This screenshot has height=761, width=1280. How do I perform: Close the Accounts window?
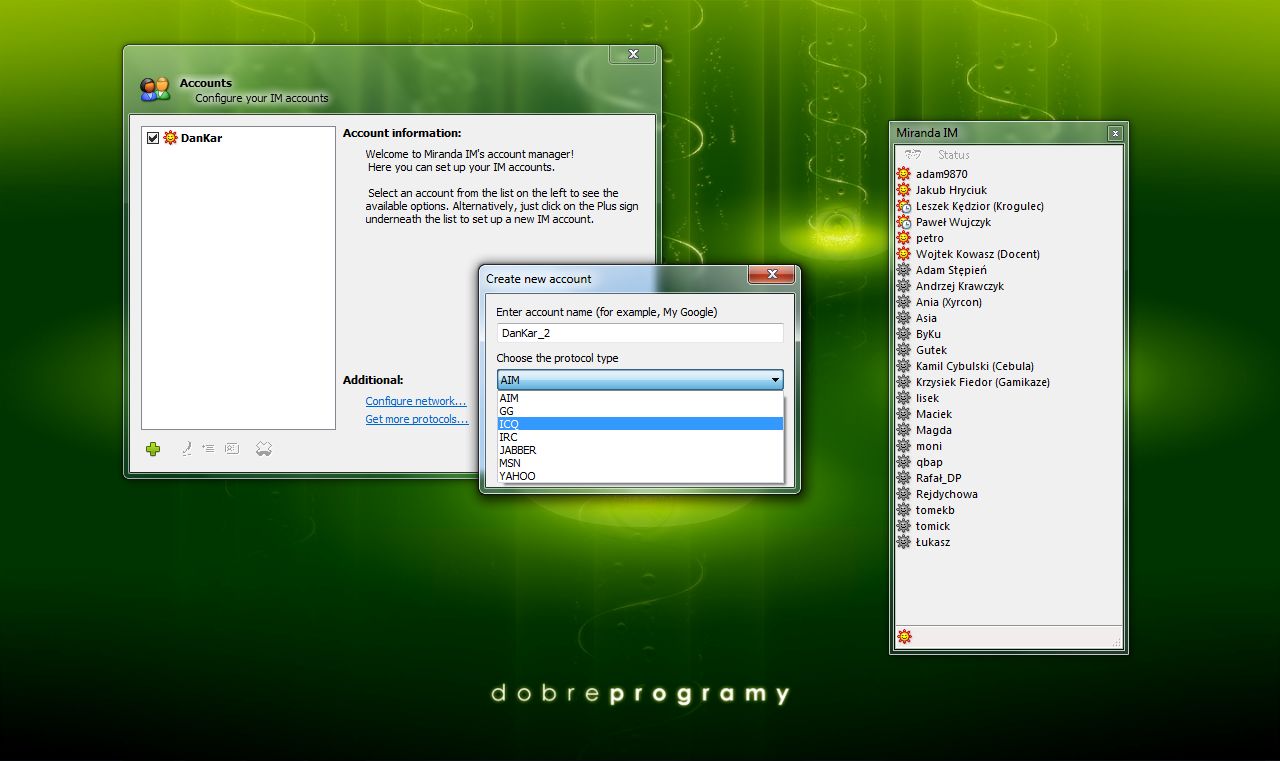(633, 55)
